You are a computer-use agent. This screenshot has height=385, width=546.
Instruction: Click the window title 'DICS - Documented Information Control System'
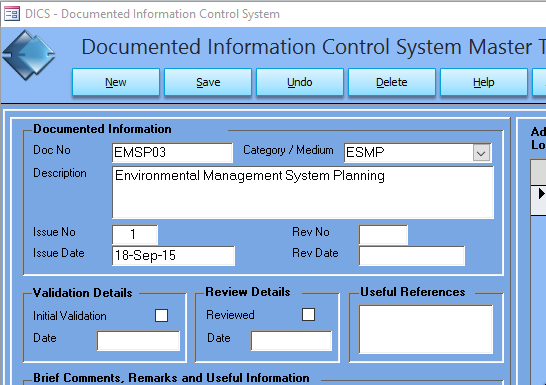(x=153, y=14)
